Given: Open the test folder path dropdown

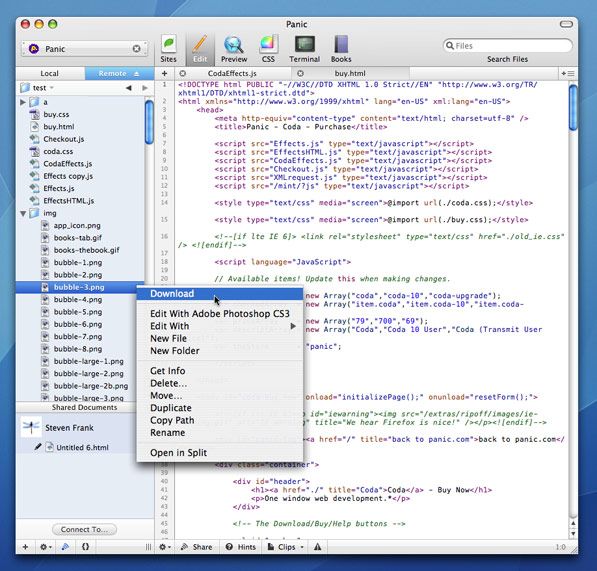Looking at the screenshot, I should pos(37,88).
